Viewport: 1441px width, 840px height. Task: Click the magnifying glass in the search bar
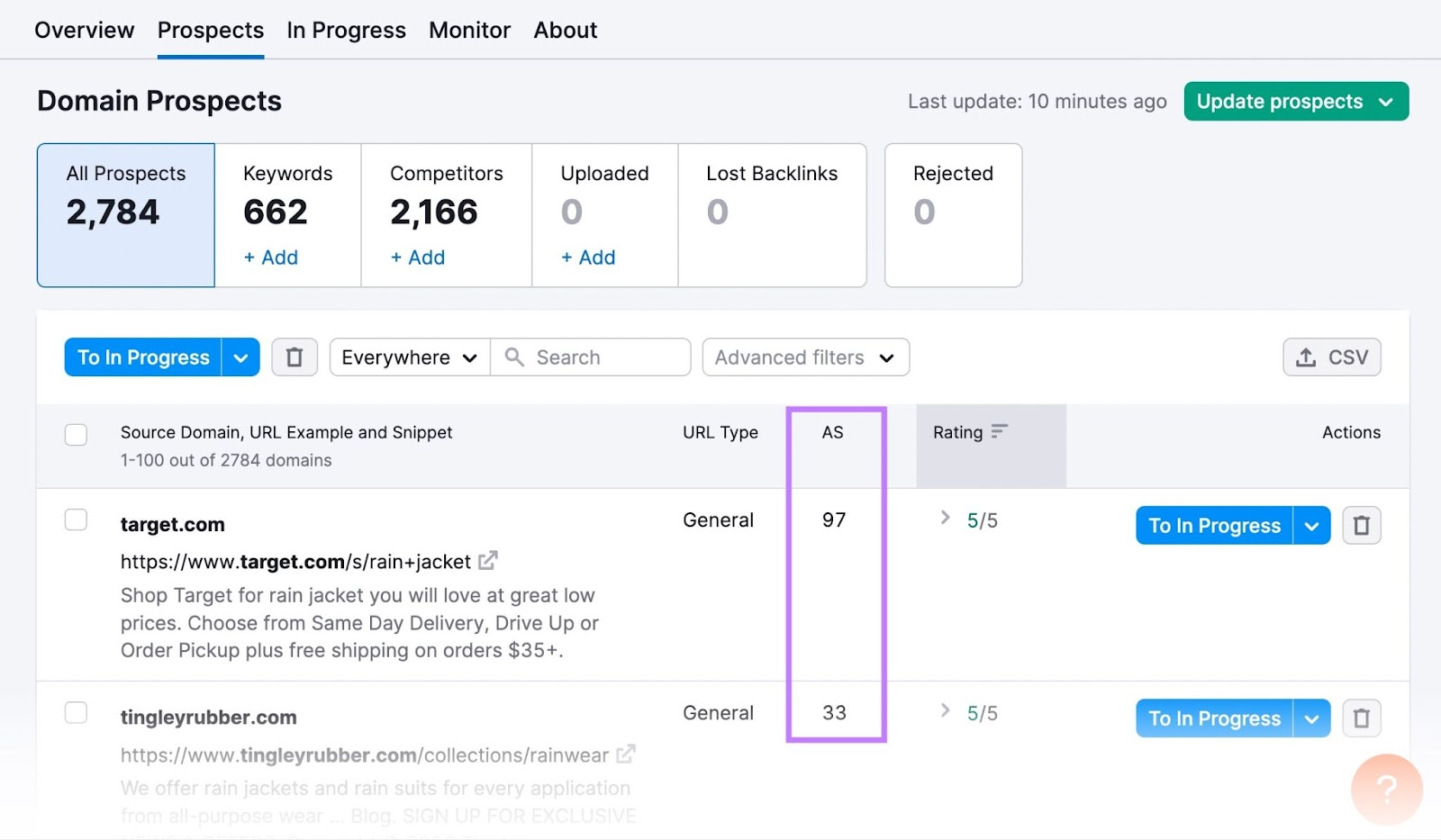(513, 357)
